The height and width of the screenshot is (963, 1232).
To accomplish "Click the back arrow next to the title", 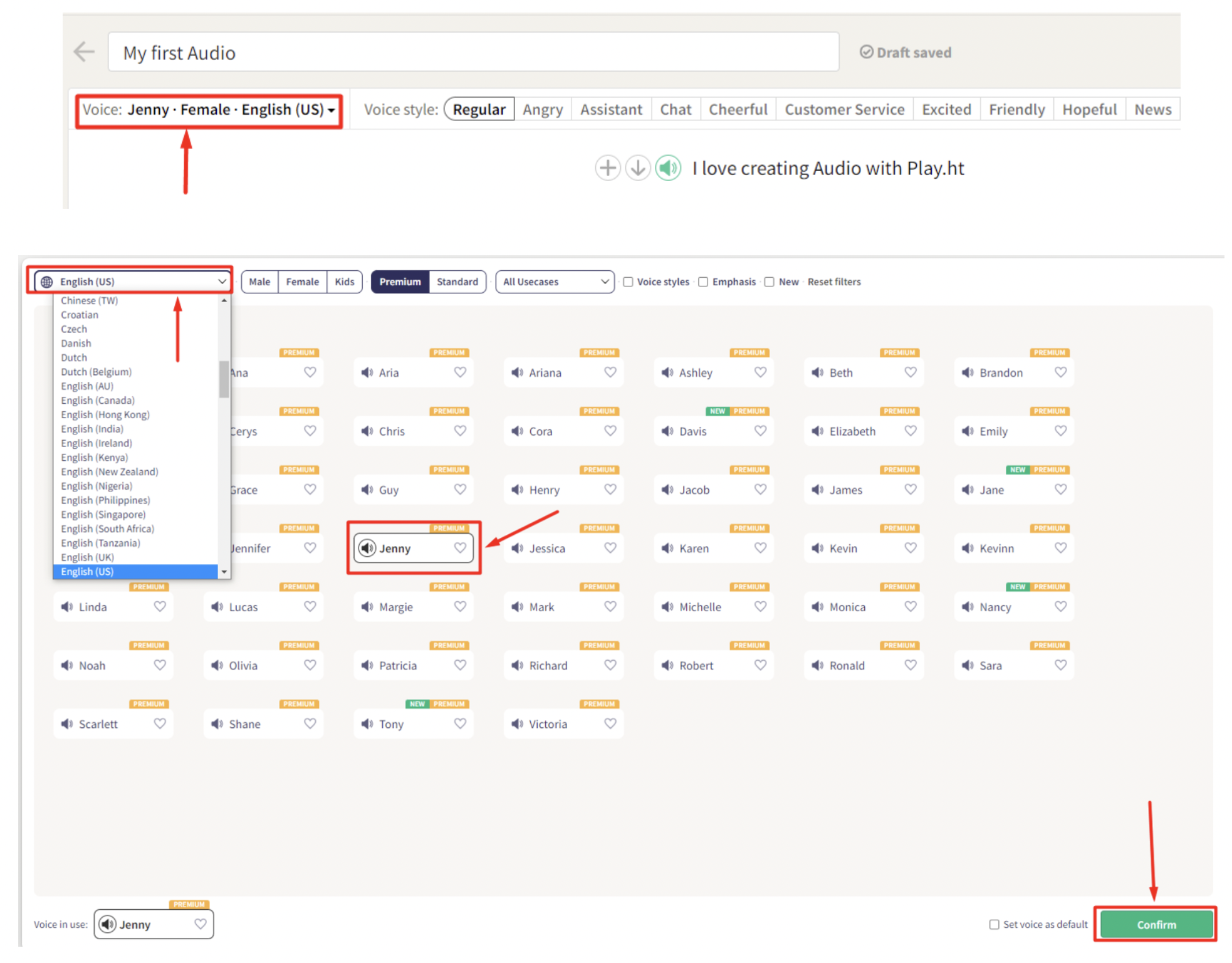I will (84, 52).
